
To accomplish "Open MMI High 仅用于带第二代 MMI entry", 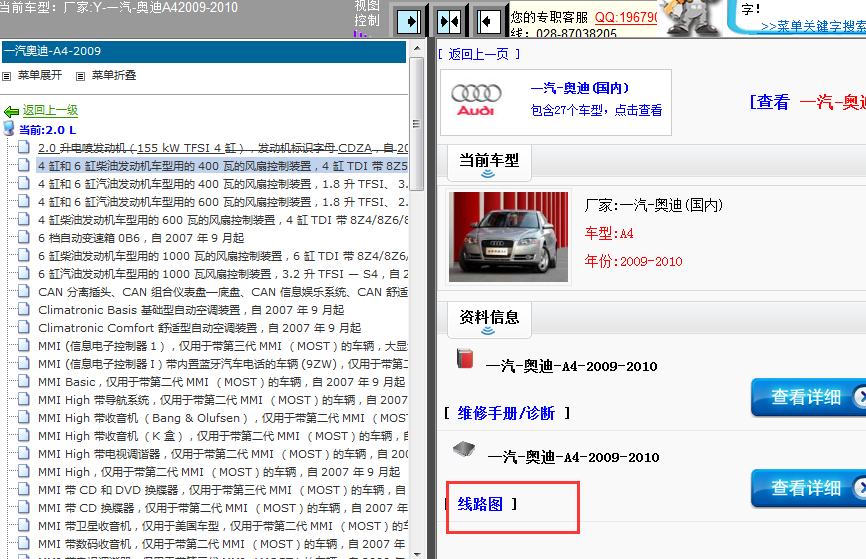I will point(219,472).
